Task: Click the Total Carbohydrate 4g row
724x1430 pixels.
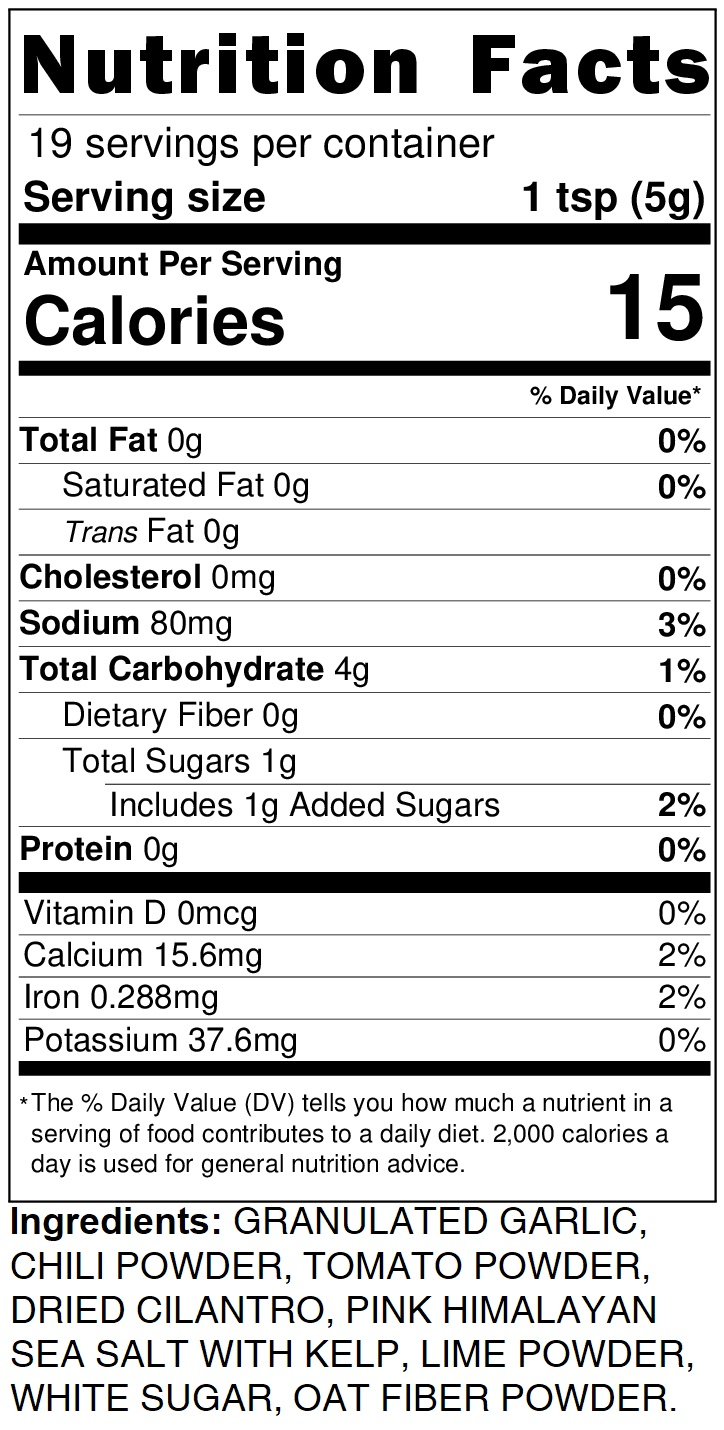Action: pyautogui.click(x=195, y=670)
